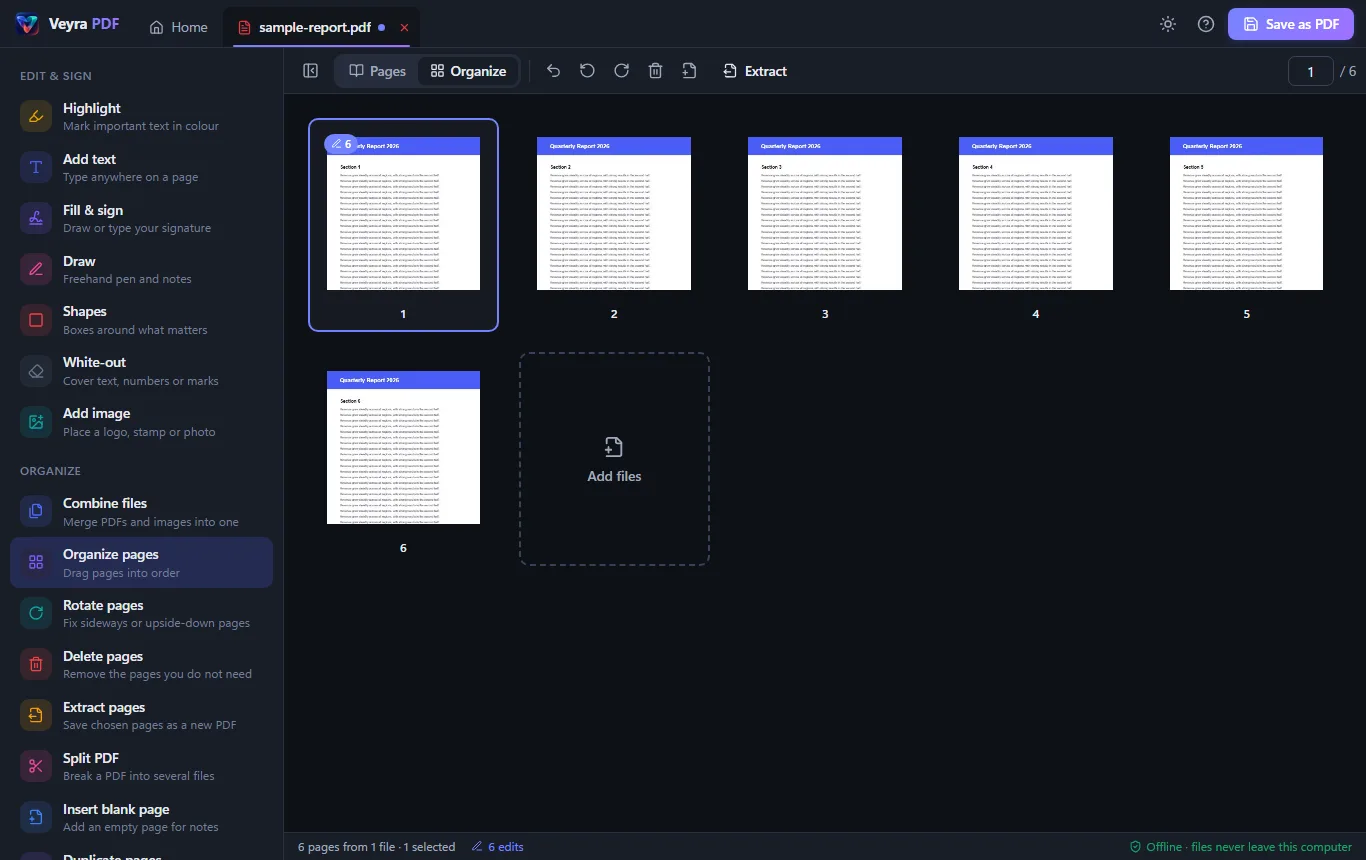Select Rotate pages in sidebar
Screen dimensions: 1366x860
[141, 613]
